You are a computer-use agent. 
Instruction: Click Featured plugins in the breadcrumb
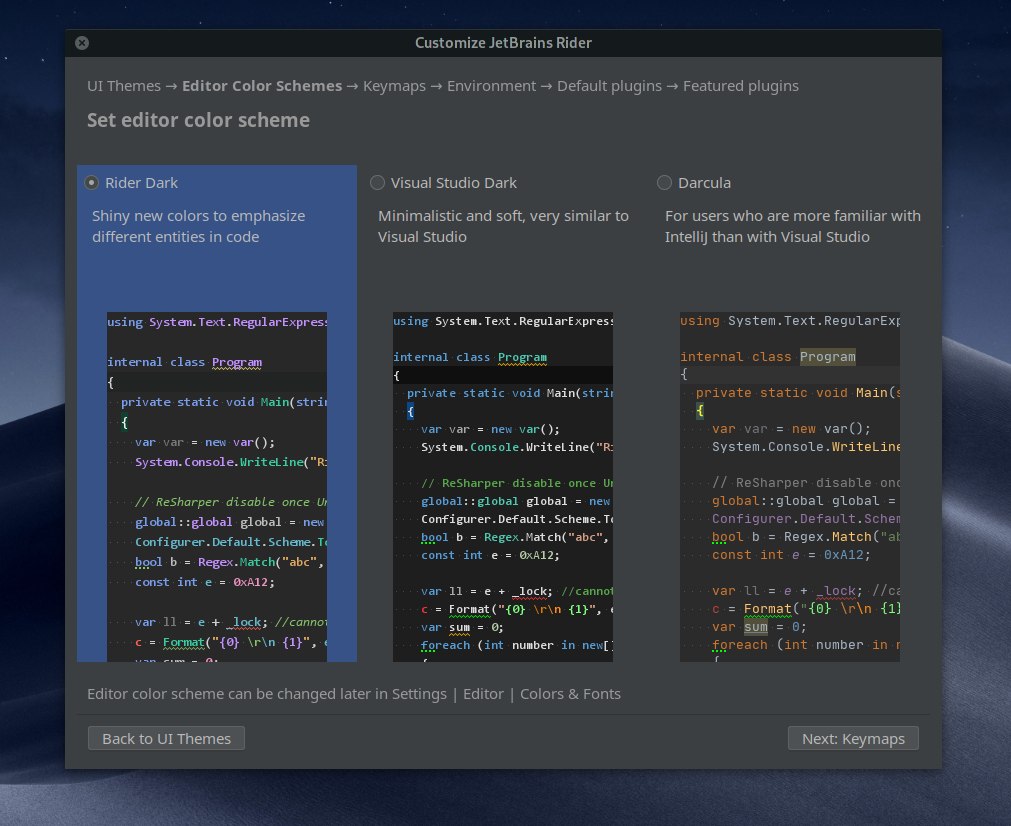pyautogui.click(x=741, y=86)
